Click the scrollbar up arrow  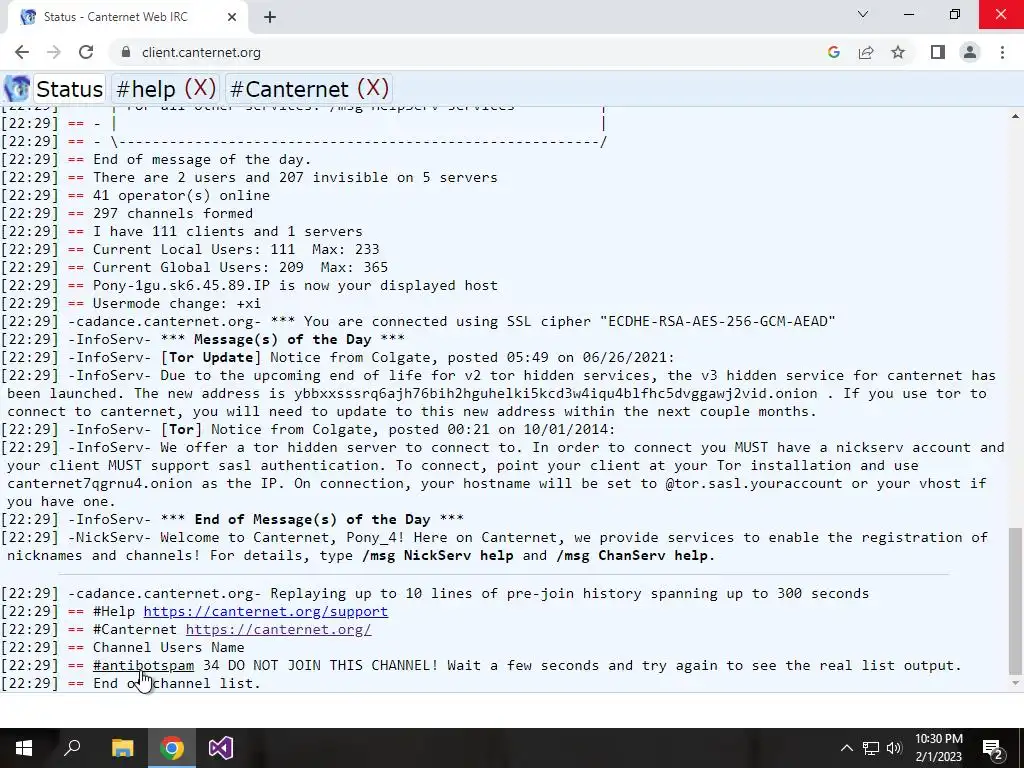point(1015,116)
